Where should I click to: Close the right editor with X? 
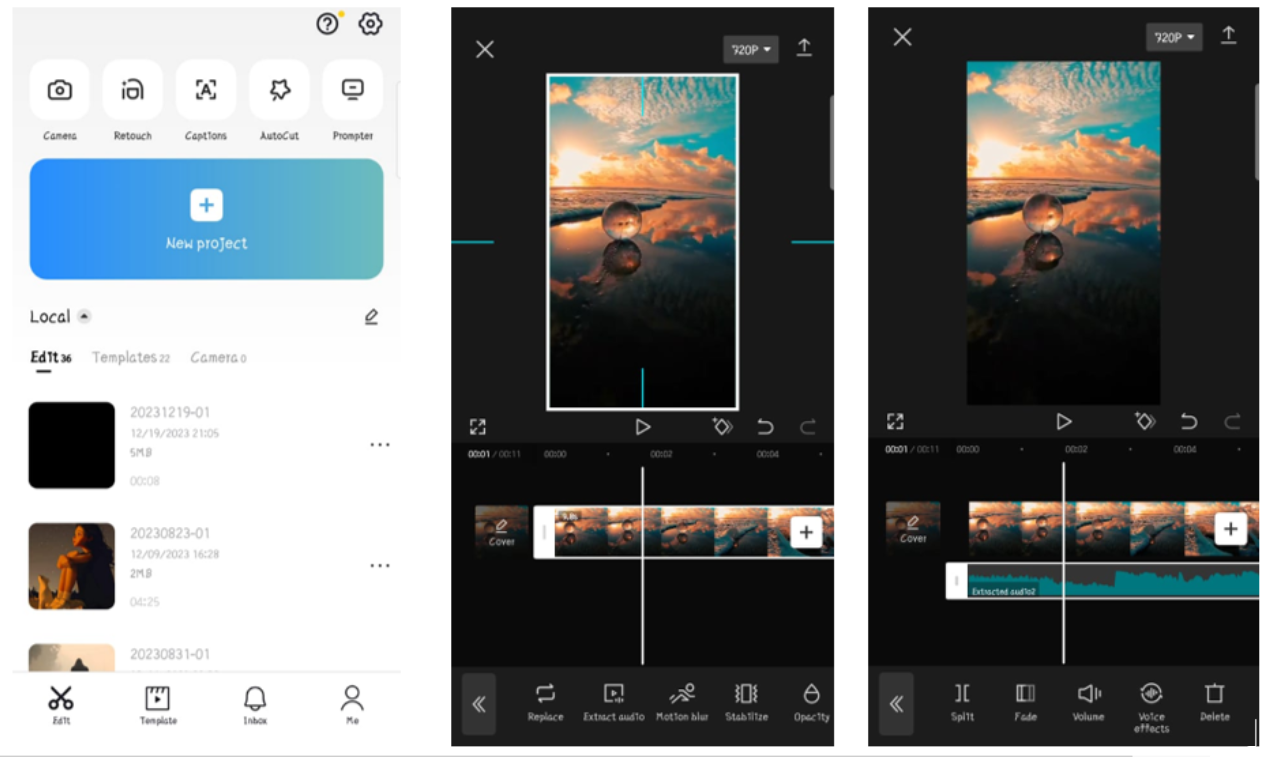point(902,37)
